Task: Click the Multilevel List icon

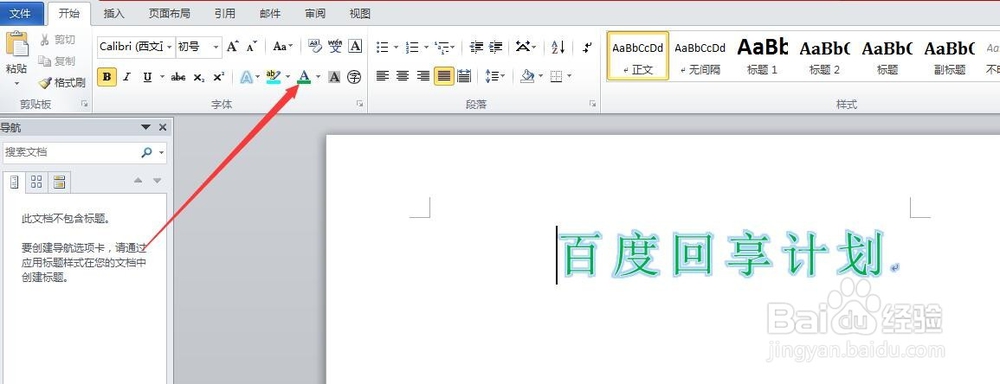Action: tap(441, 47)
